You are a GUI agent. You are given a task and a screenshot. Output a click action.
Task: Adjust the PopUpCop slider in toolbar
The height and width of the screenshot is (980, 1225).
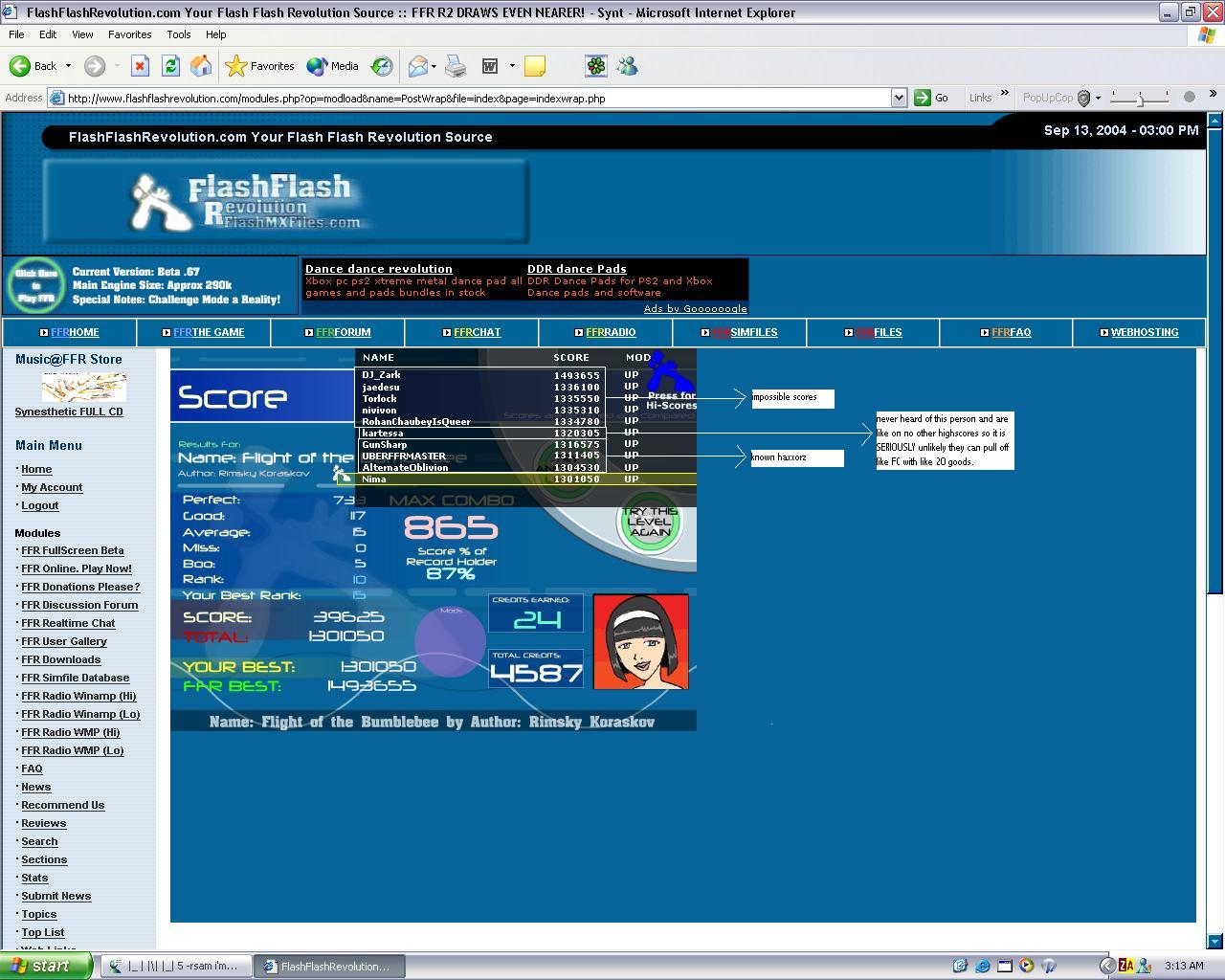pyautogui.click(x=1140, y=98)
